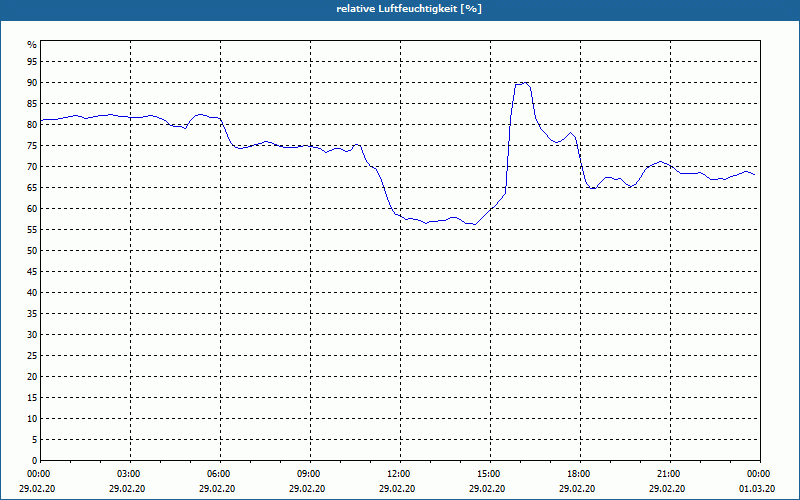800x500 pixels.
Task: Select the y-axis label '45'
Action: (x=32, y=271)
